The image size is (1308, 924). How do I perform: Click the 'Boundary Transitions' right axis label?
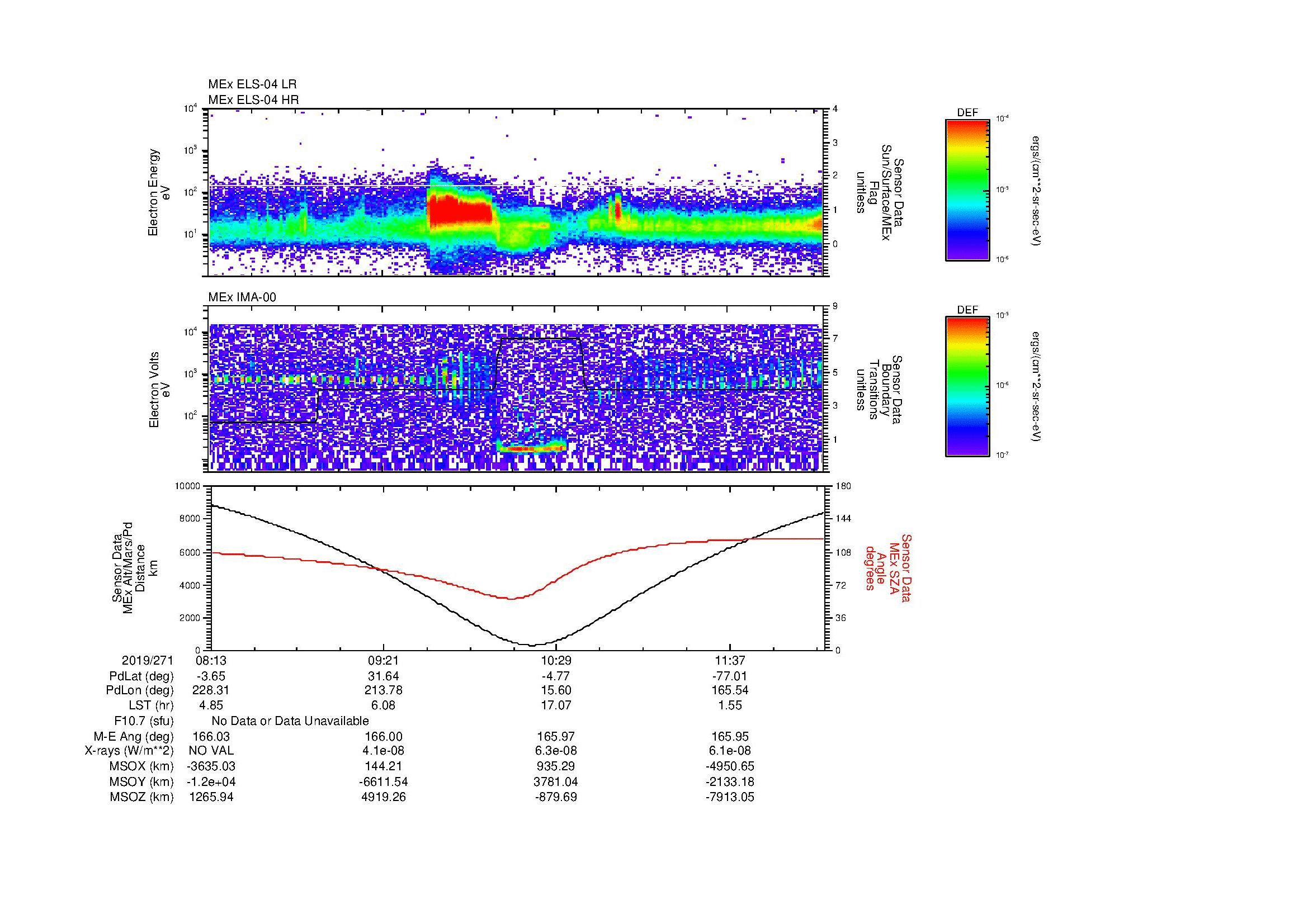[x=880, y=390]
